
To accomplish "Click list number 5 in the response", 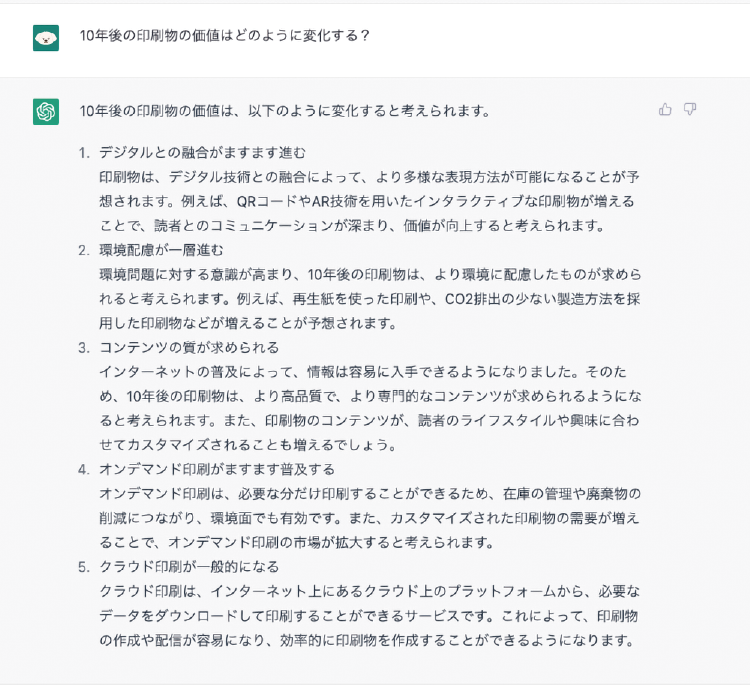I will [x=84, y=567].
